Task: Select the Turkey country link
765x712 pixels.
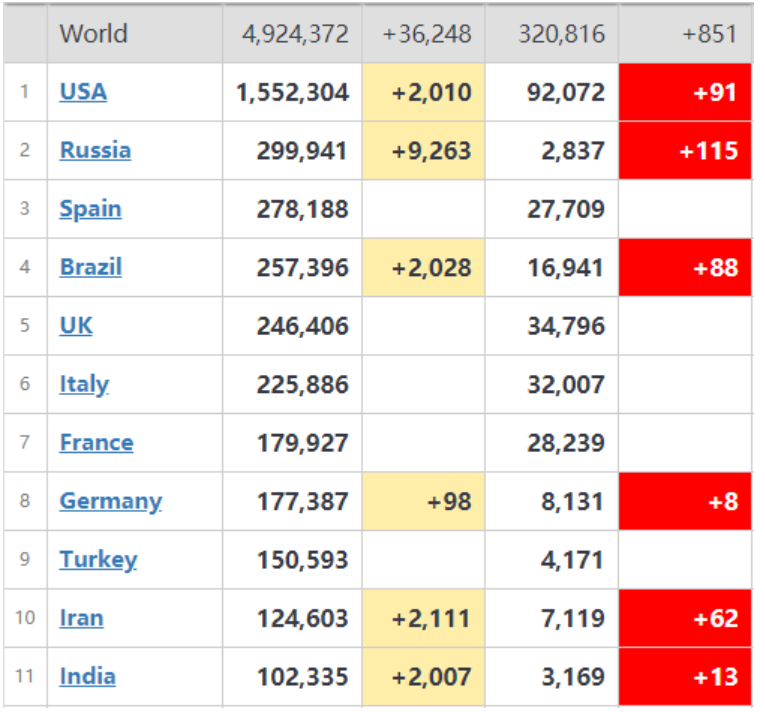Action: pyautogui.click(x=98, y=559)
